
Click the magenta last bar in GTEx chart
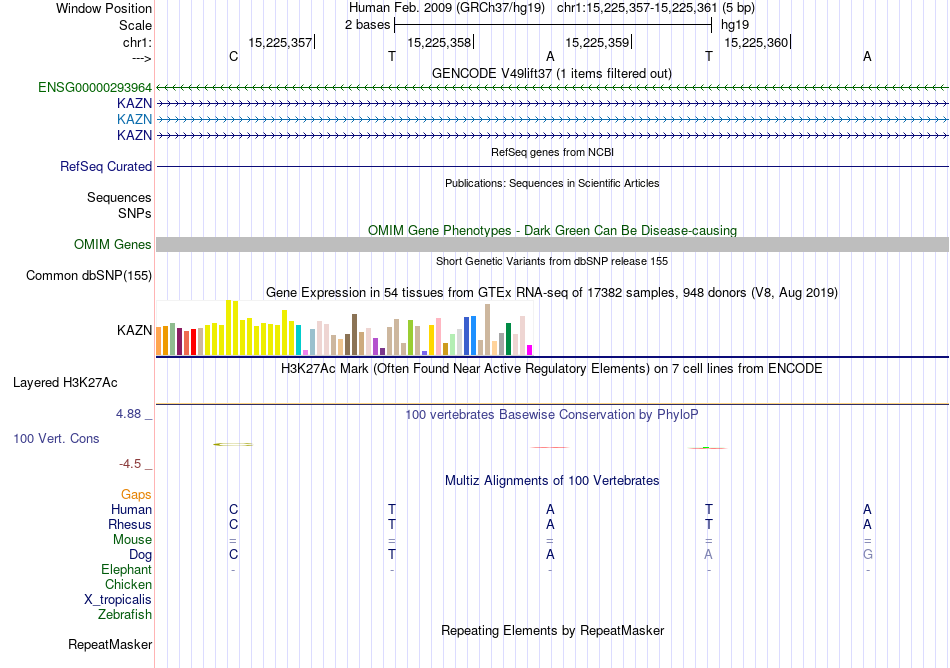click(x=530, y=350)
